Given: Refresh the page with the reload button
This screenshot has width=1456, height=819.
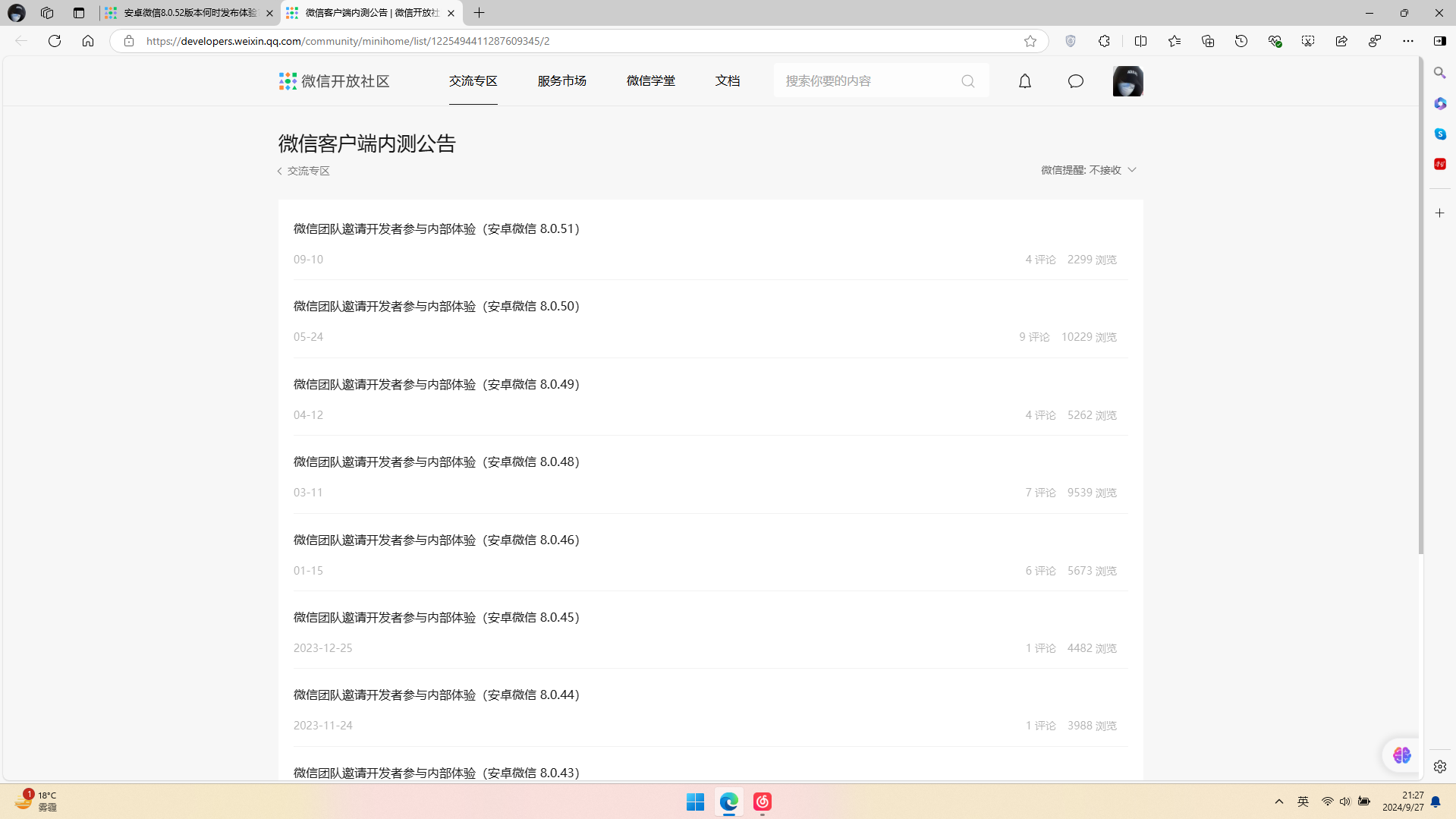Looking at the screenshot, I should [55, 41].
